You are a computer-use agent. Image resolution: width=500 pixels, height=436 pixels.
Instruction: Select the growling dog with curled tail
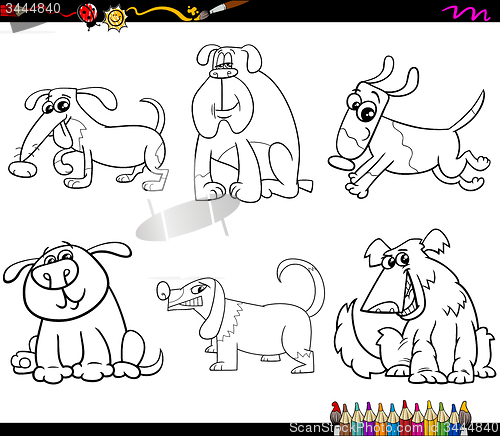[x=241, y=315]
